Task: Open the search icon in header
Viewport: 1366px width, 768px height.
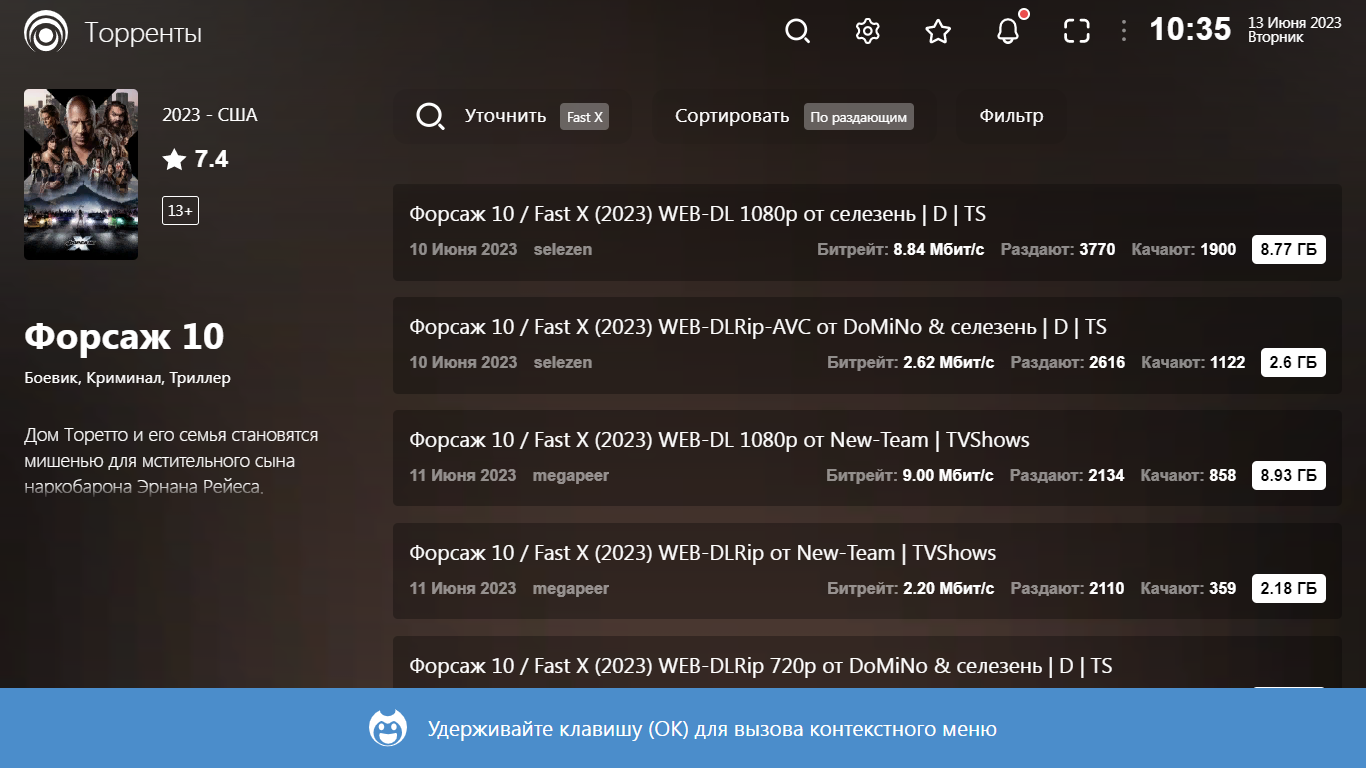Action: [797, 32]
